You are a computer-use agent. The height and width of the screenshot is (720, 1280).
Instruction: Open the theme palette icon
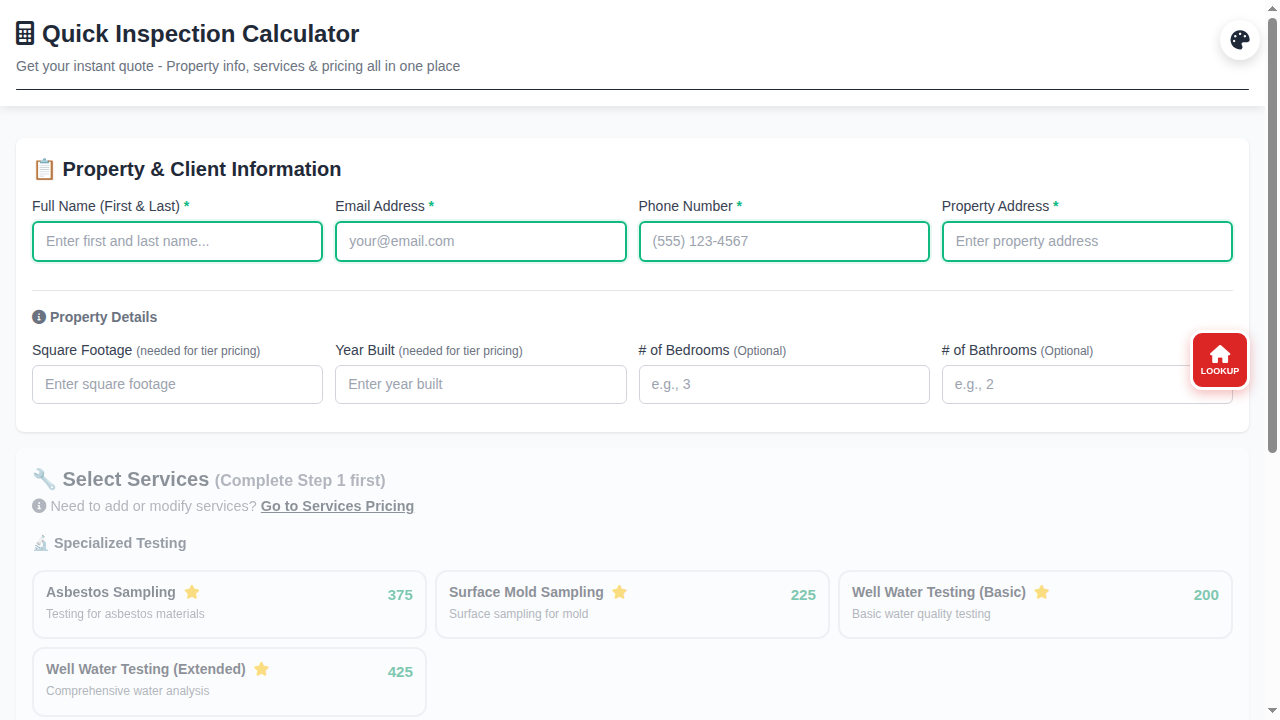point(1239,40)
